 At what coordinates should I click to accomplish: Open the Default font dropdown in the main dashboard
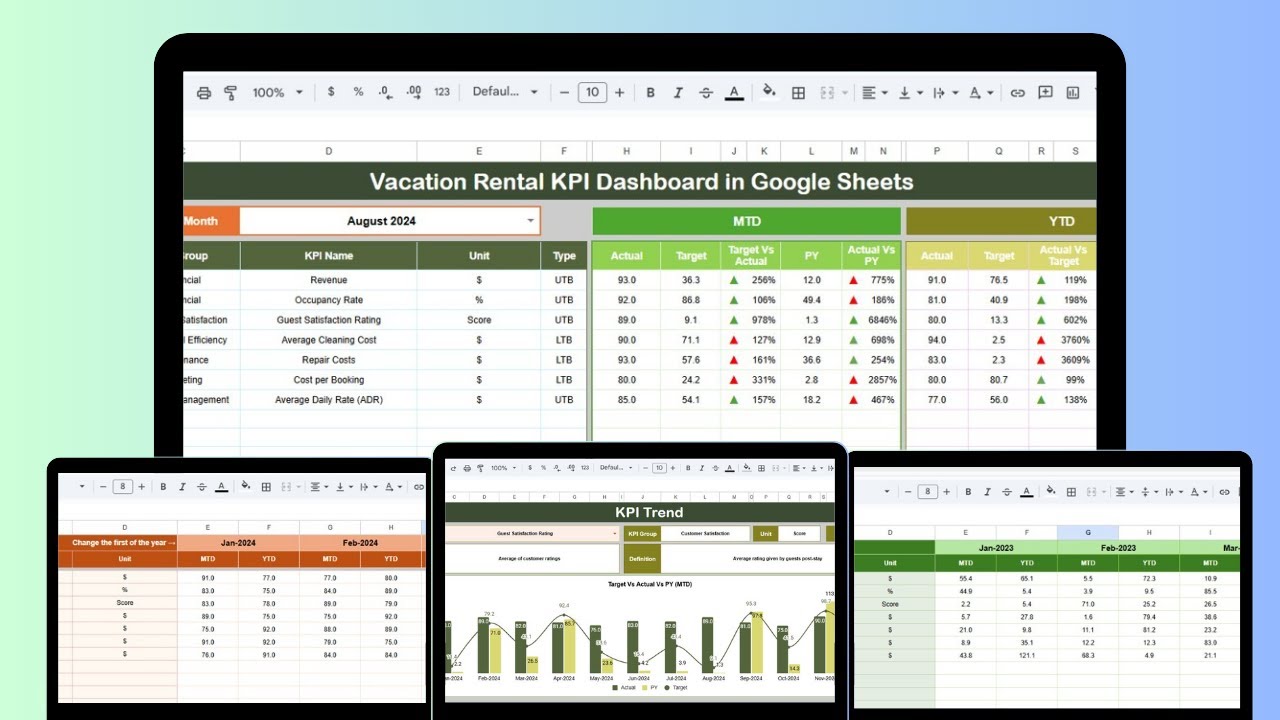pos(505,92)
